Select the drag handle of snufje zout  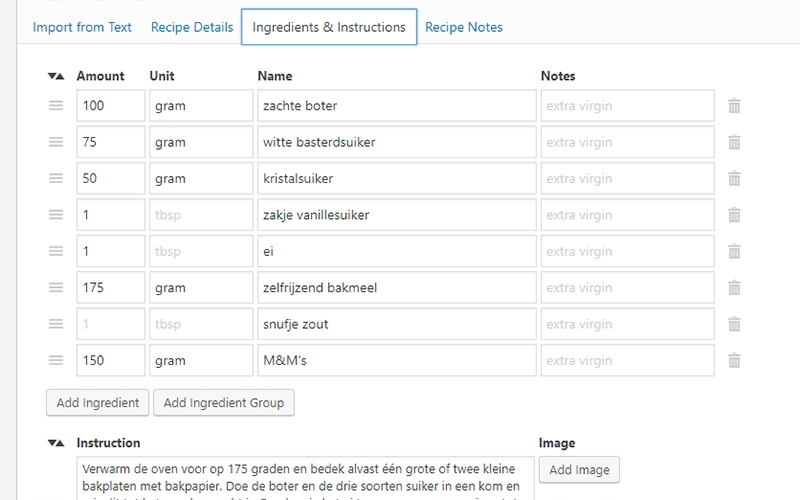tap(56, 324)
